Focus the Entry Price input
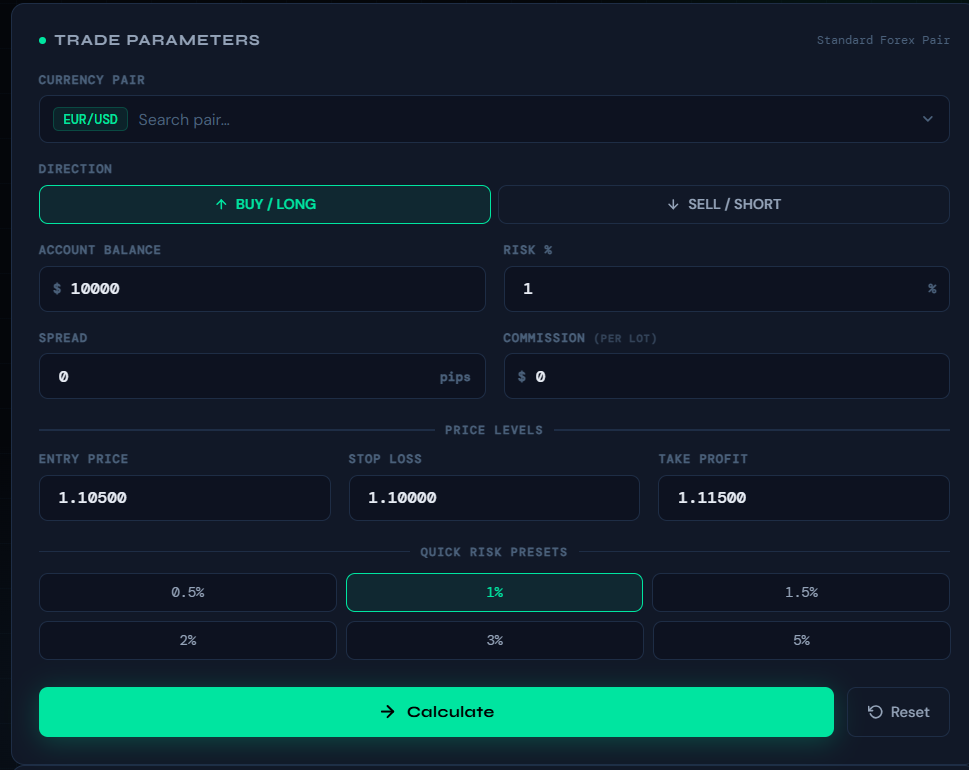Viewport: 969px width, 770px height. [185, 498]
